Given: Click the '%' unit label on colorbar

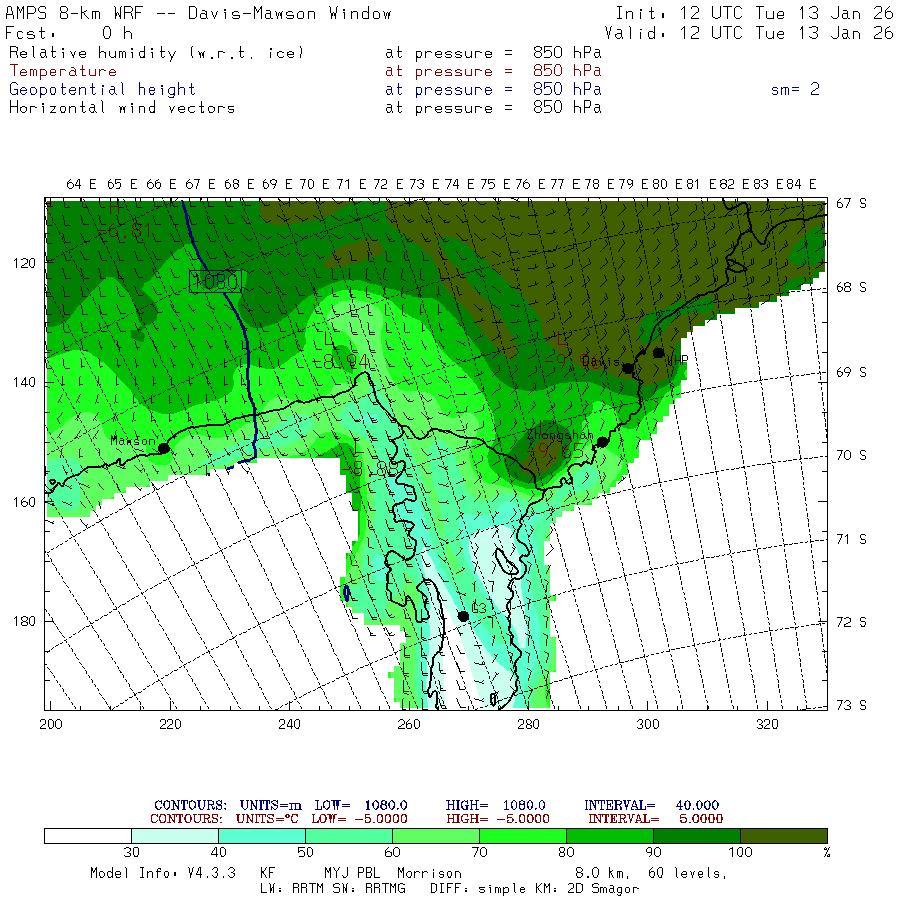Looking at the screenshot, I should coord(827,852).
